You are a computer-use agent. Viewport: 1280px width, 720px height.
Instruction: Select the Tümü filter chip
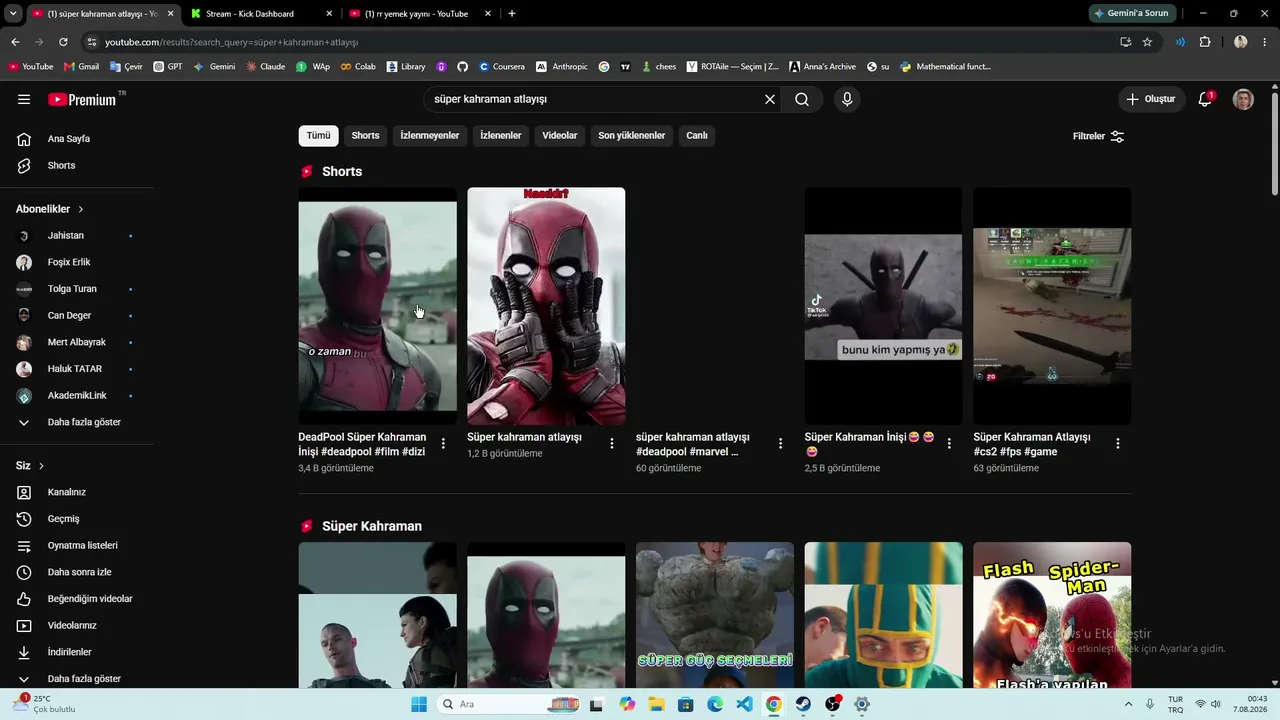[318, 136]
